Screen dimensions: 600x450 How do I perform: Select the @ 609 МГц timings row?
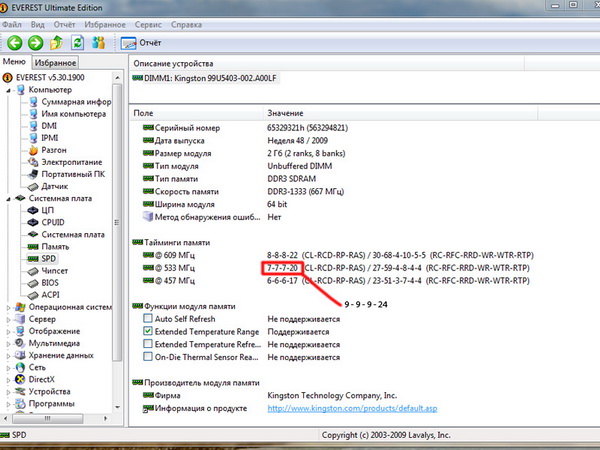(x=338, y=255)
